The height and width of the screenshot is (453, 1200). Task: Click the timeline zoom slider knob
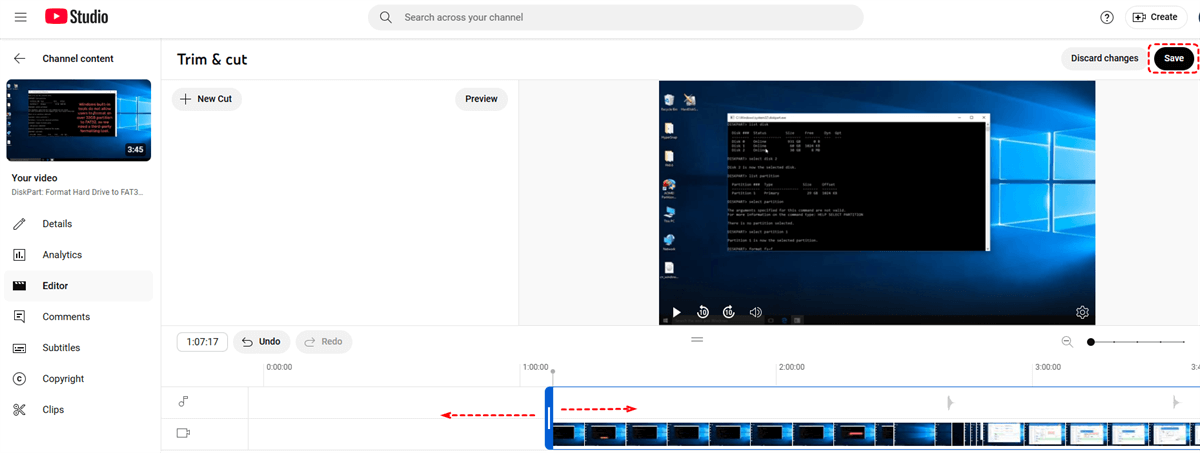[1091, 342]
